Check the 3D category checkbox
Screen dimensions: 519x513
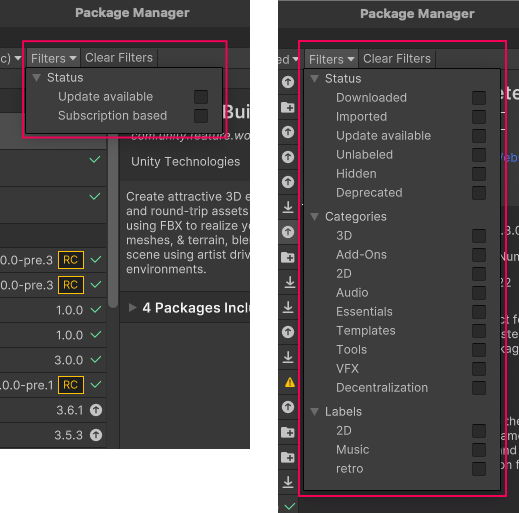pos(479,236)
